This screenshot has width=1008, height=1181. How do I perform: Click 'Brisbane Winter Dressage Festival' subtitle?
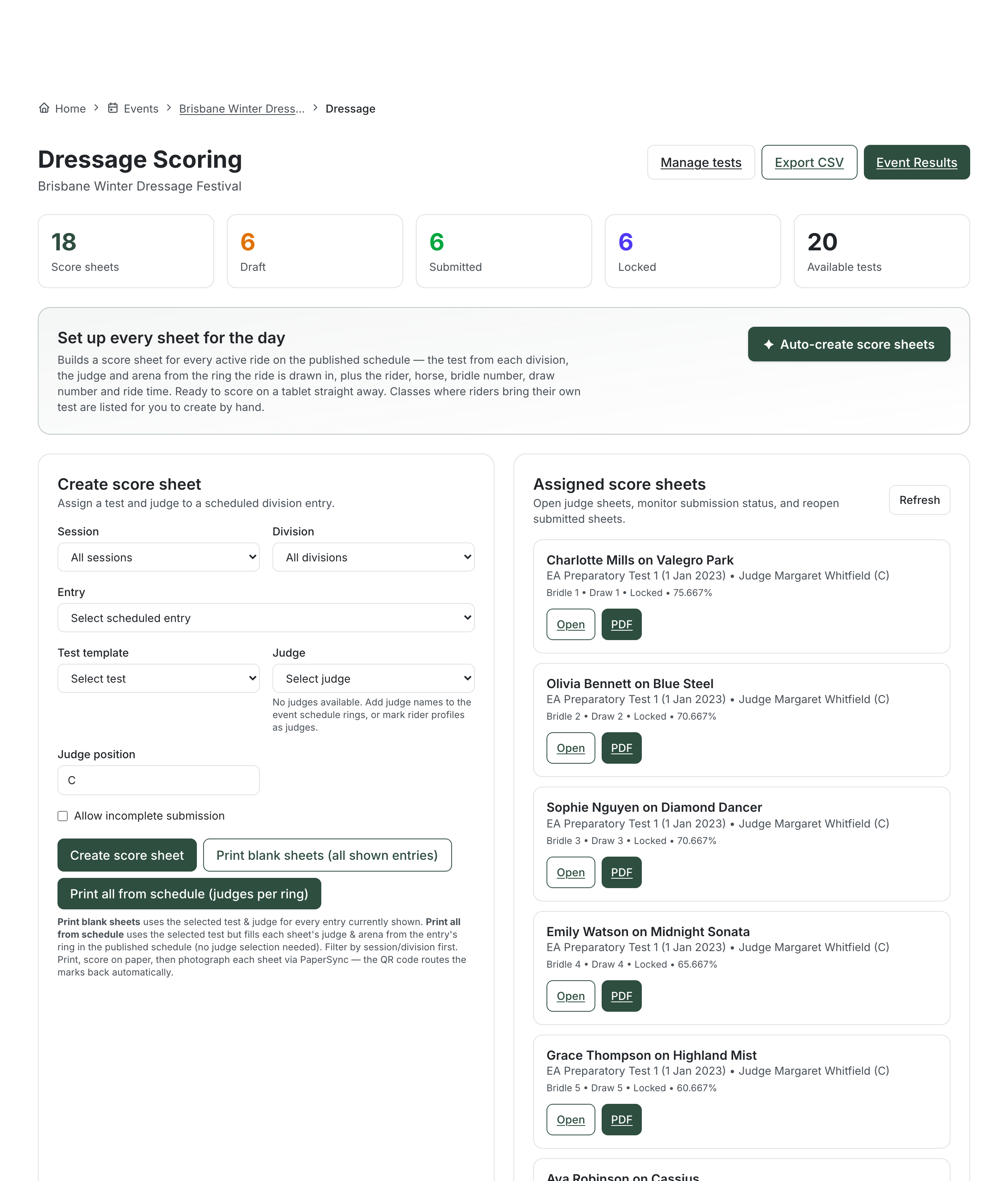140,186
